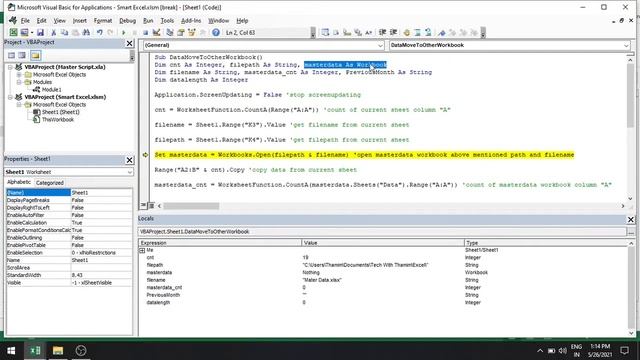
Task: Expand the Me row in Locals window
Action: point(142,250)
